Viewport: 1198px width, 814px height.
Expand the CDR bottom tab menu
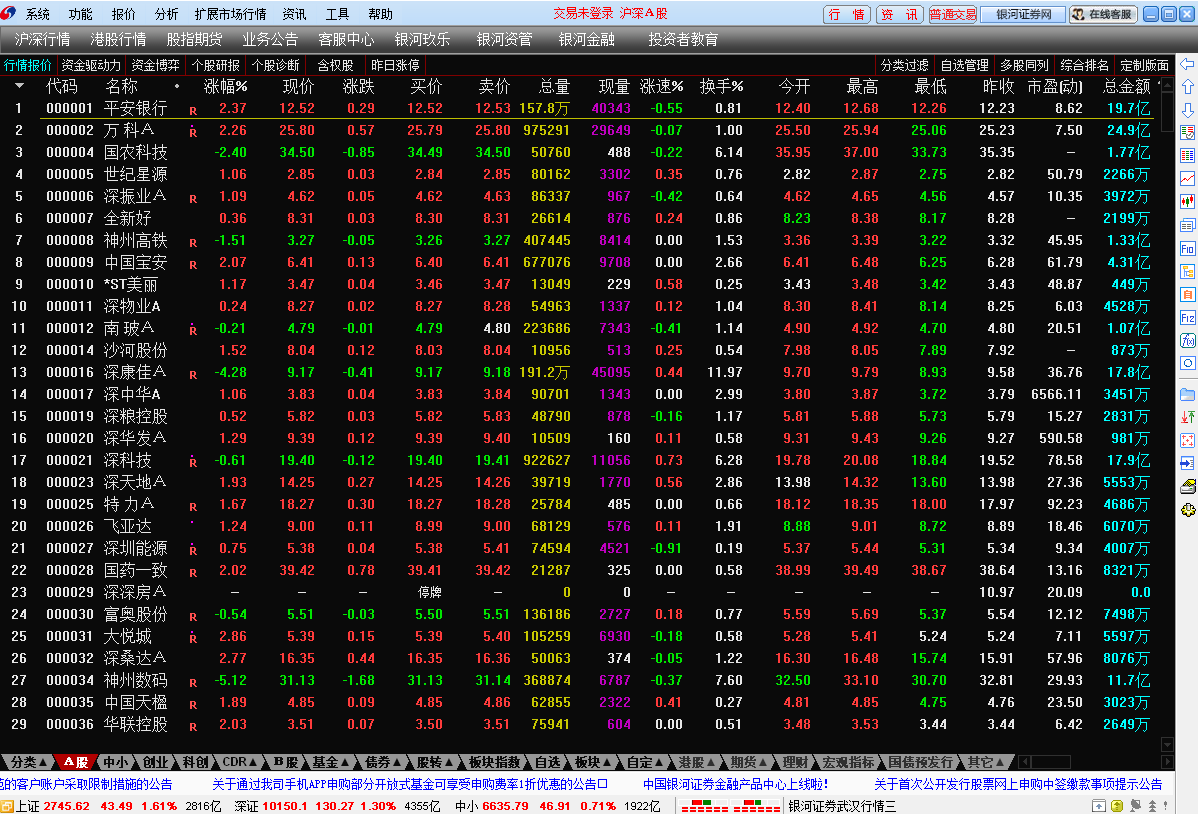(x=239, y=762)
